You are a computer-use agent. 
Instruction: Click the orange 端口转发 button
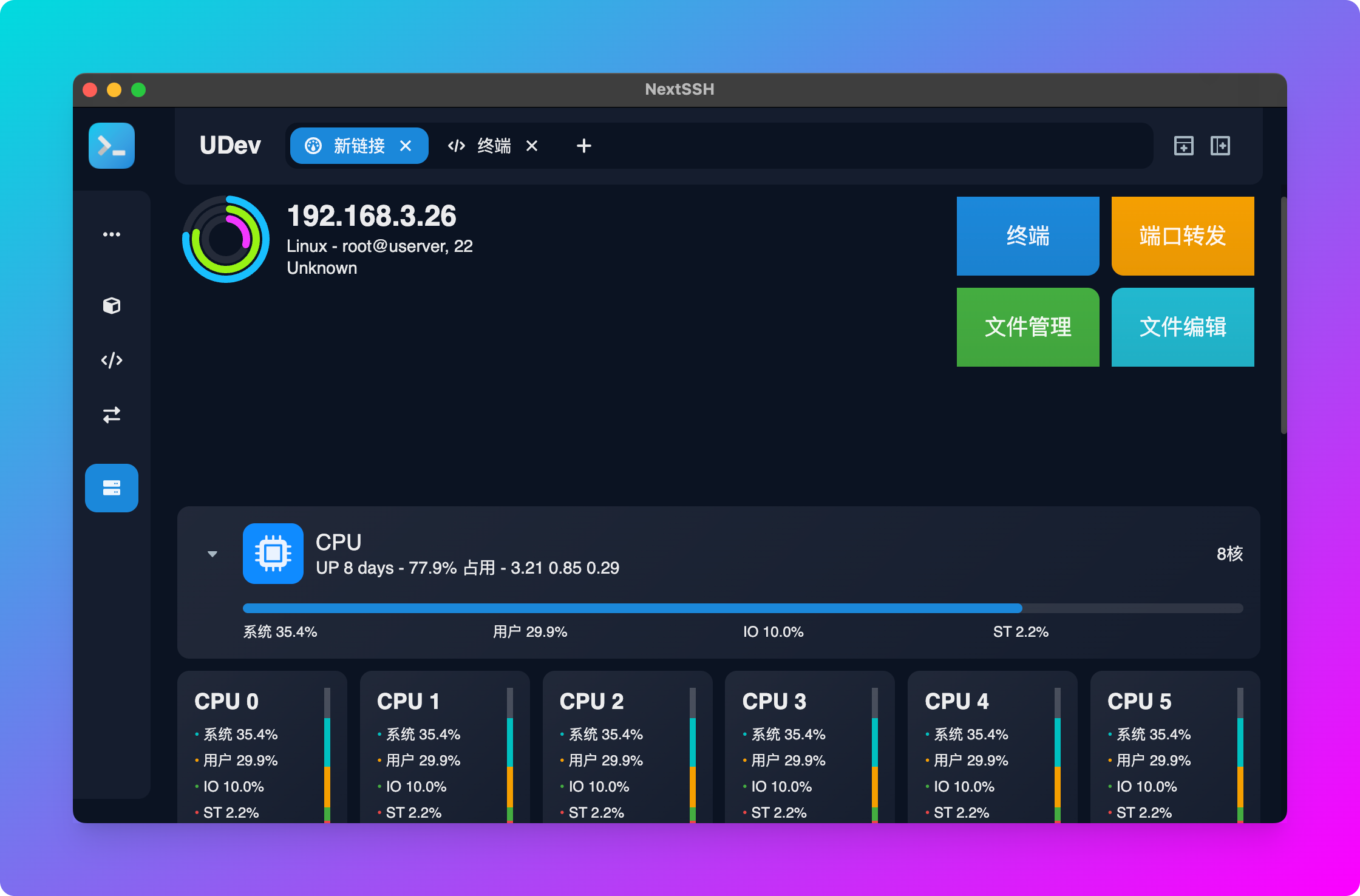click(x=1182, y=236)
